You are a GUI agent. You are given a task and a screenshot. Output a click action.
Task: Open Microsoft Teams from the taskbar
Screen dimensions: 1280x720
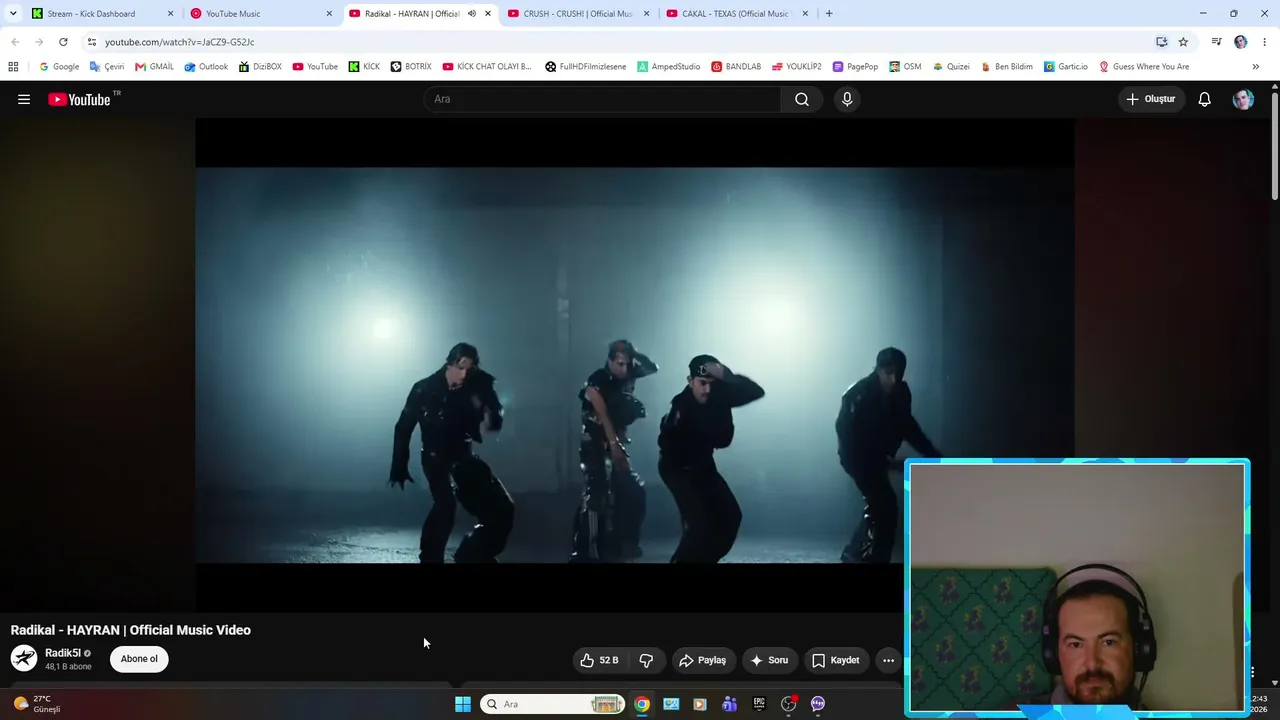(x=729, y=704)
